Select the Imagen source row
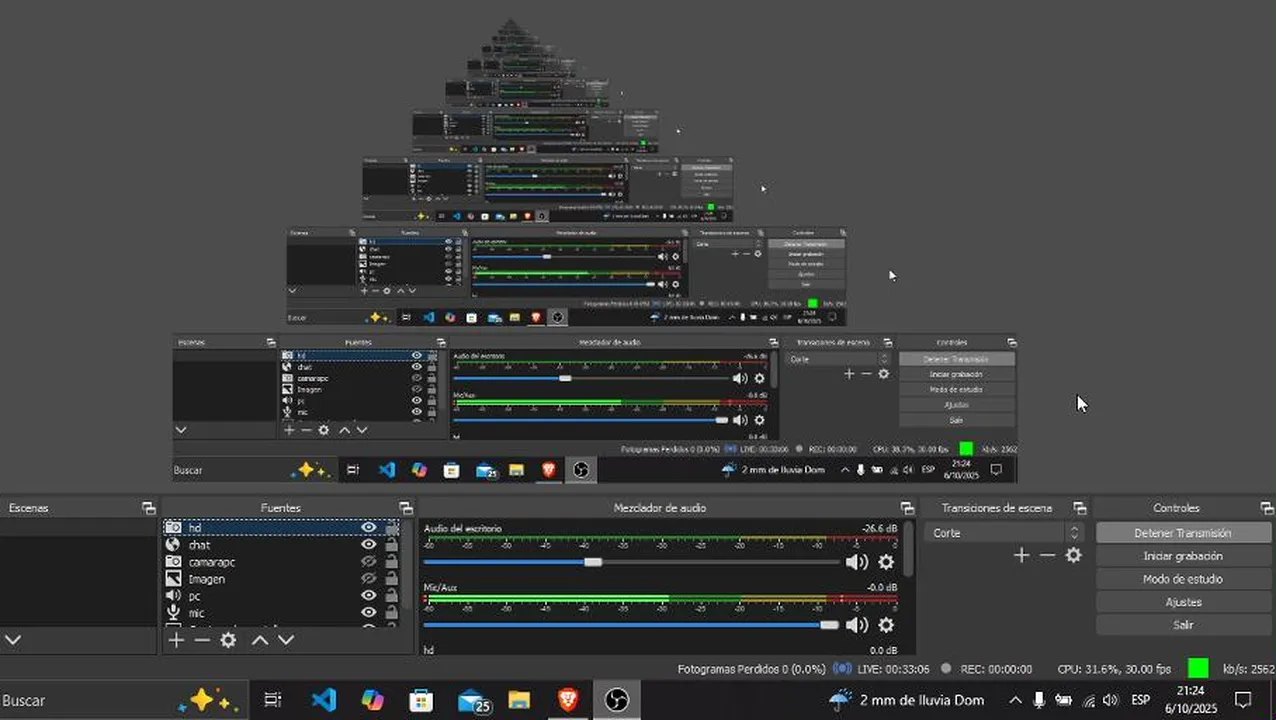Image resolution: width=1276 pixels, height=720 pixels. [281, 578]
